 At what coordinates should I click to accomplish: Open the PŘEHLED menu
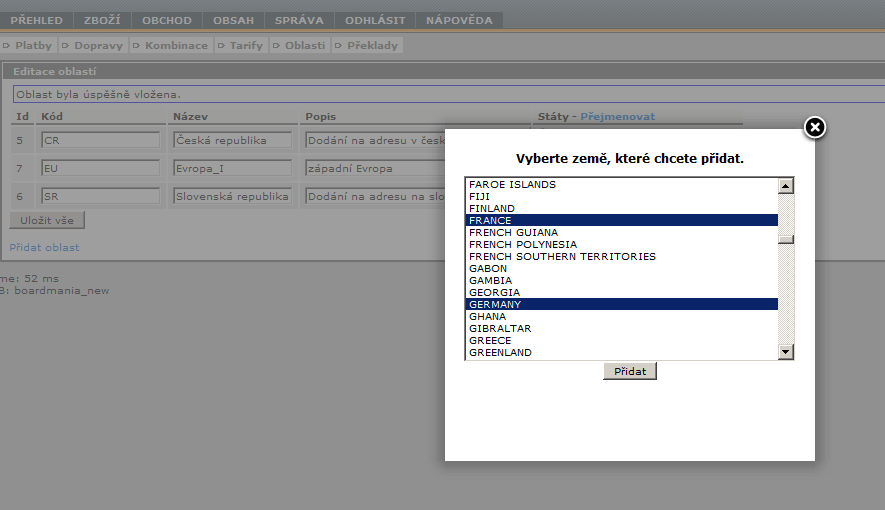[37, 20]
